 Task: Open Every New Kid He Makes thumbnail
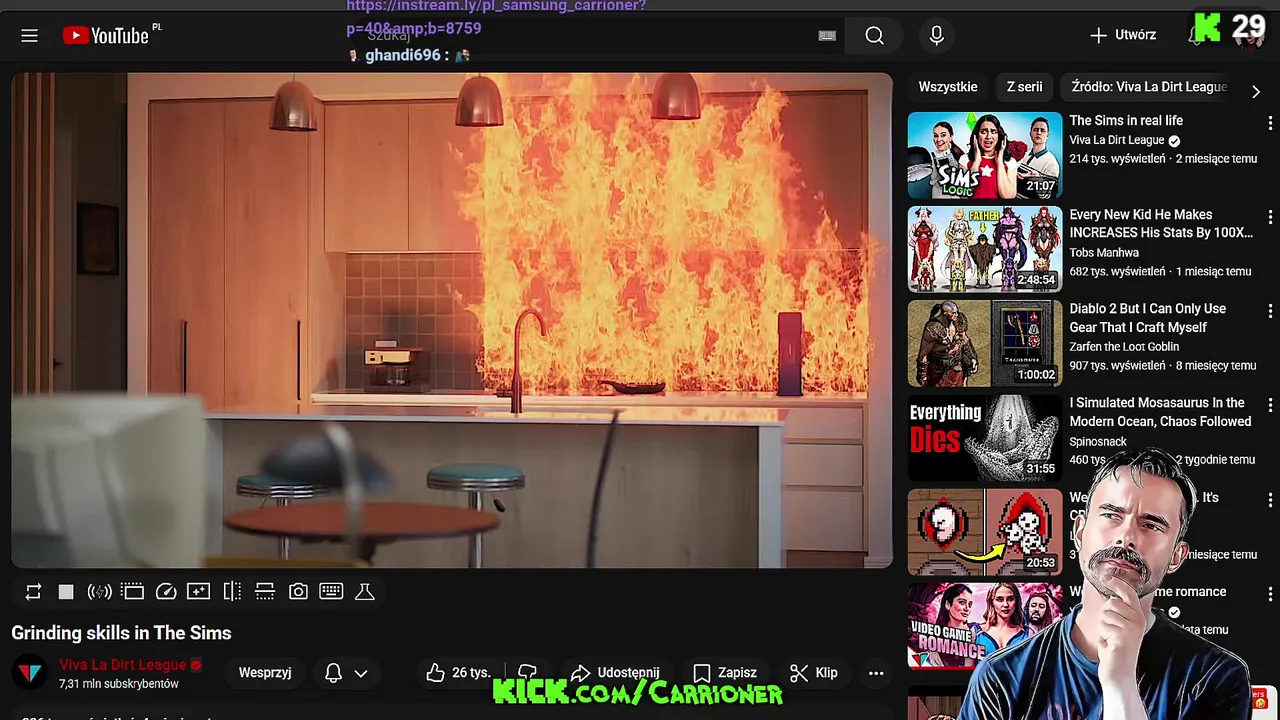(985, 249)
